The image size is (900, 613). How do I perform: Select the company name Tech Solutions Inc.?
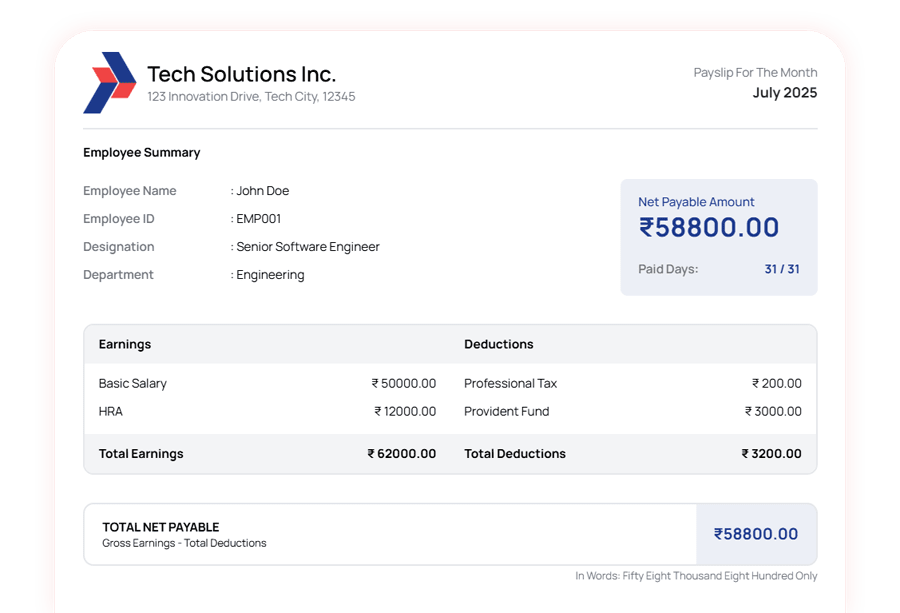242,75
